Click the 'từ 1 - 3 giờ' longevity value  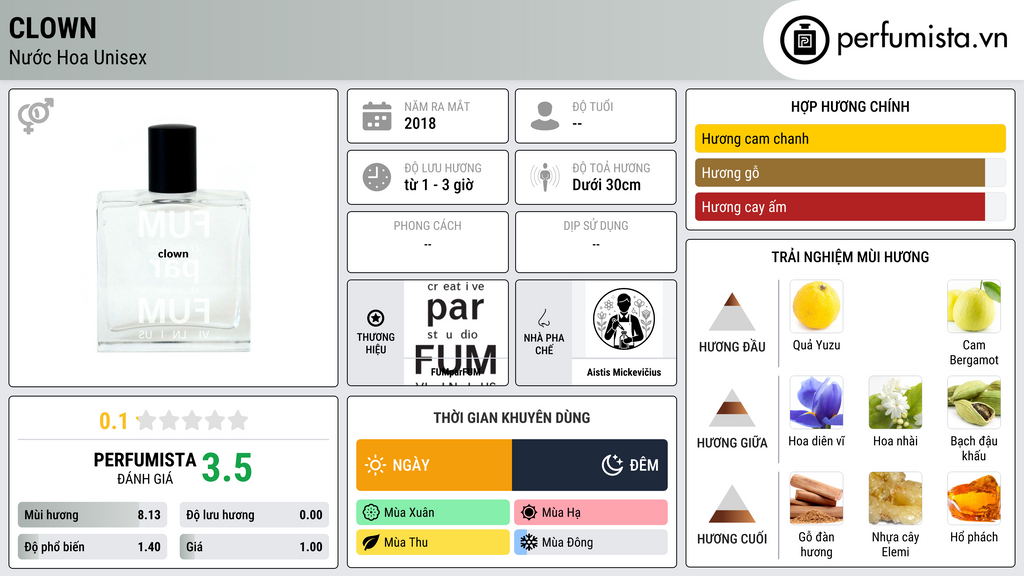439,185
